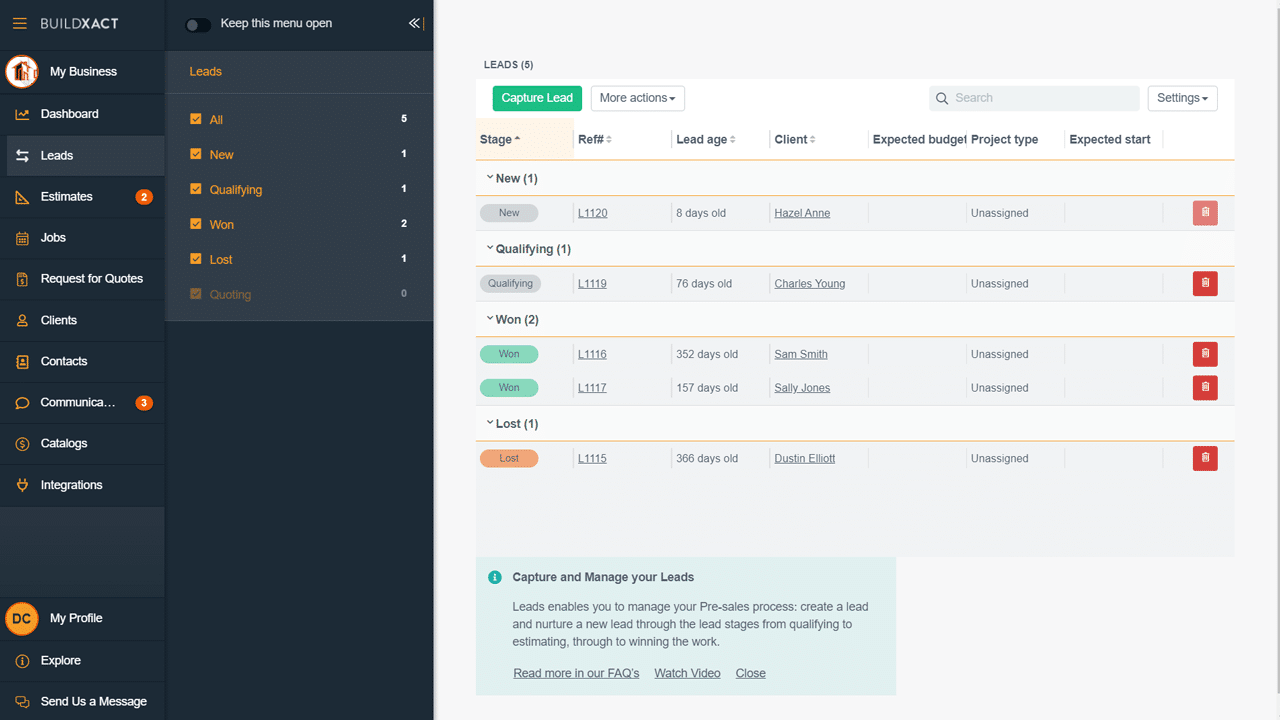Screen dimensions: 1280x720
Task: Click the Capture Lead button
Action: [537, 98]
